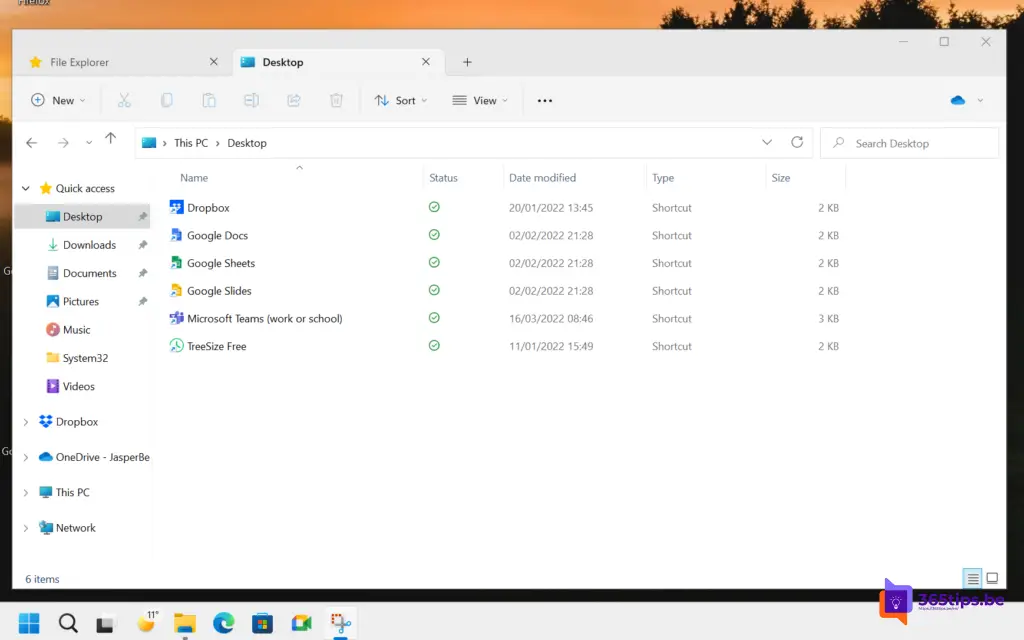Select the Google Sheets shortcut icon

[176, 263]
